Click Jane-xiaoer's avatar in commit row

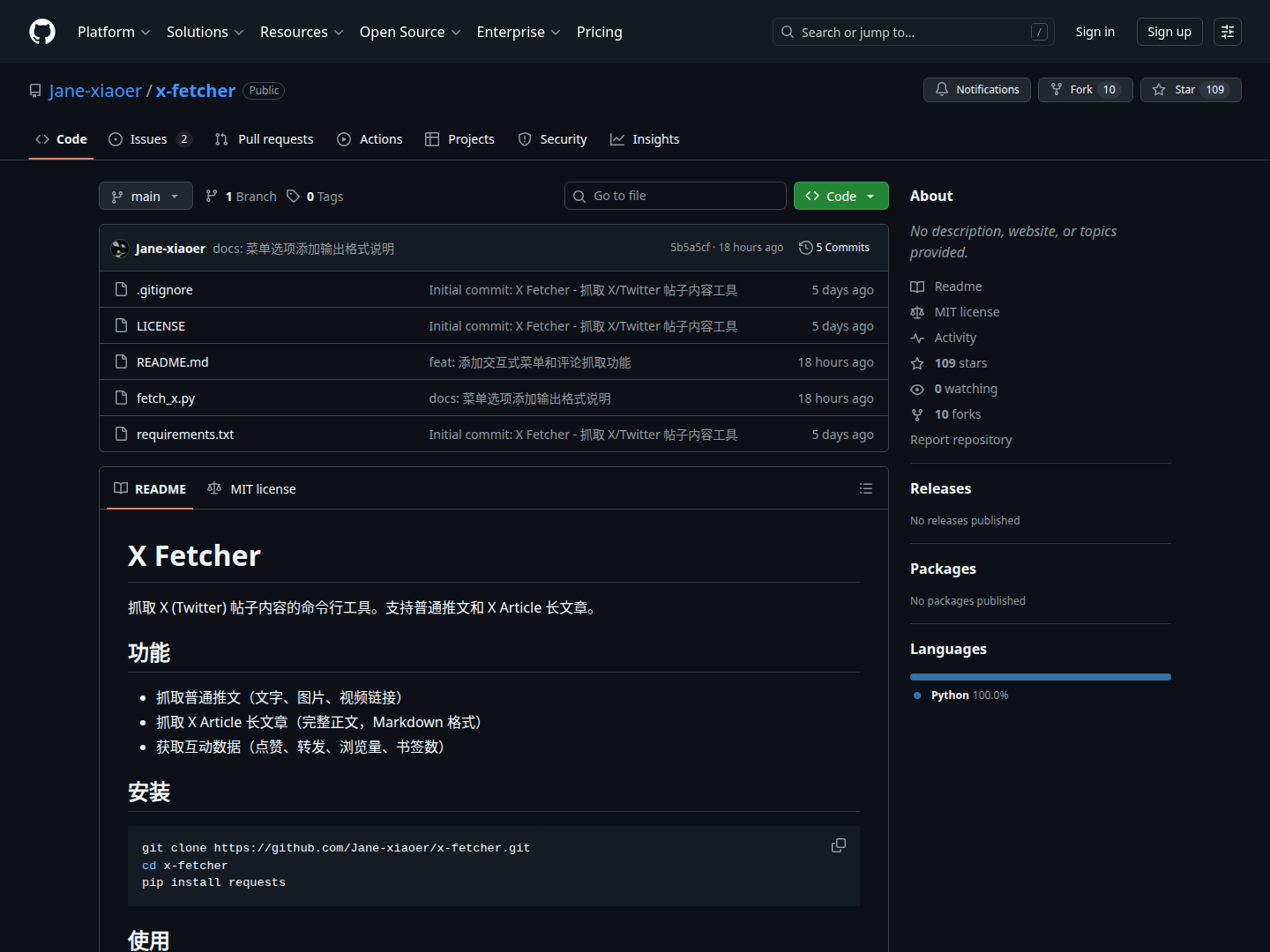click(x=120, y=249)
